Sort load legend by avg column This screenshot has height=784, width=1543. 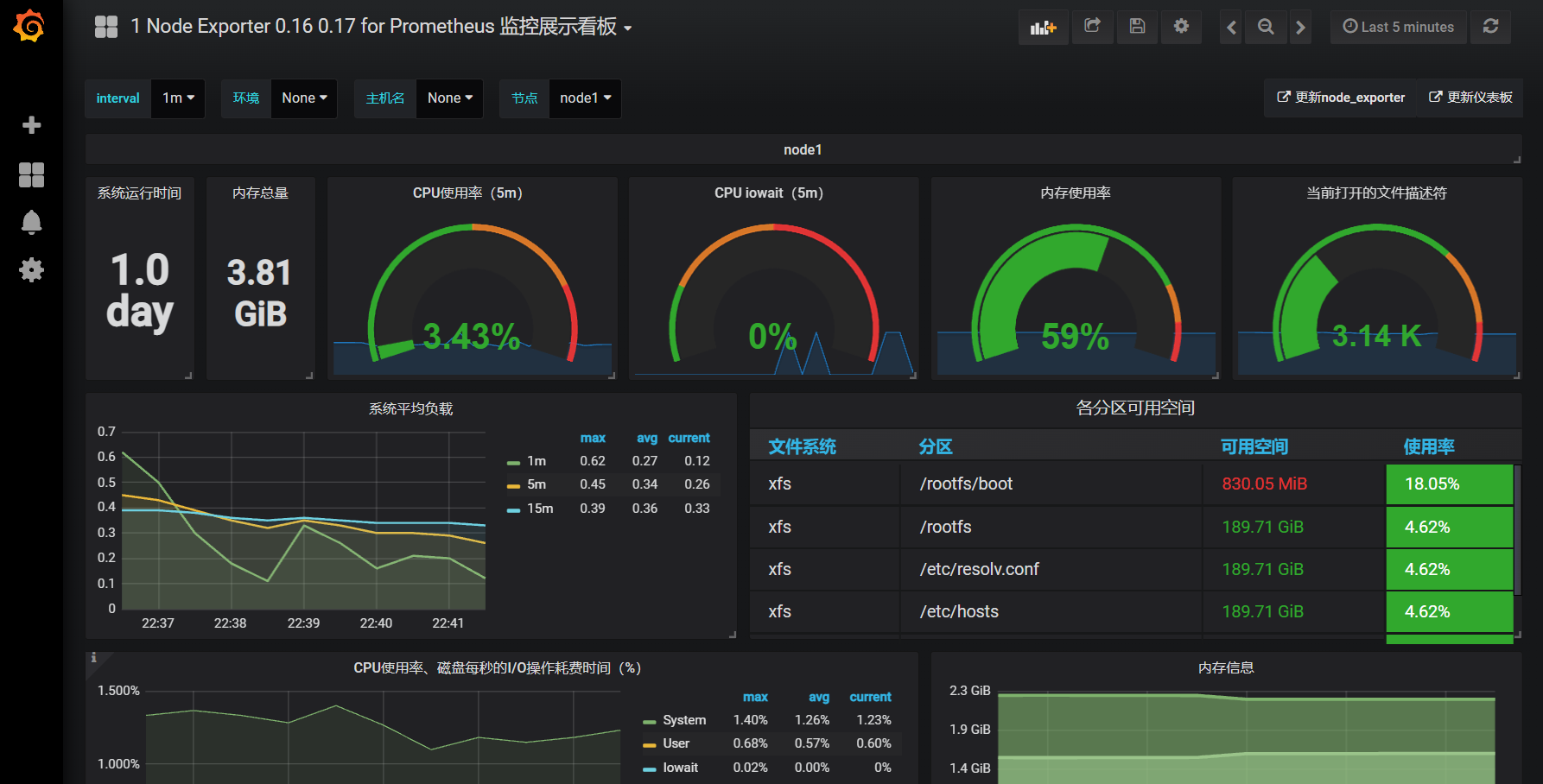point(647,438)
